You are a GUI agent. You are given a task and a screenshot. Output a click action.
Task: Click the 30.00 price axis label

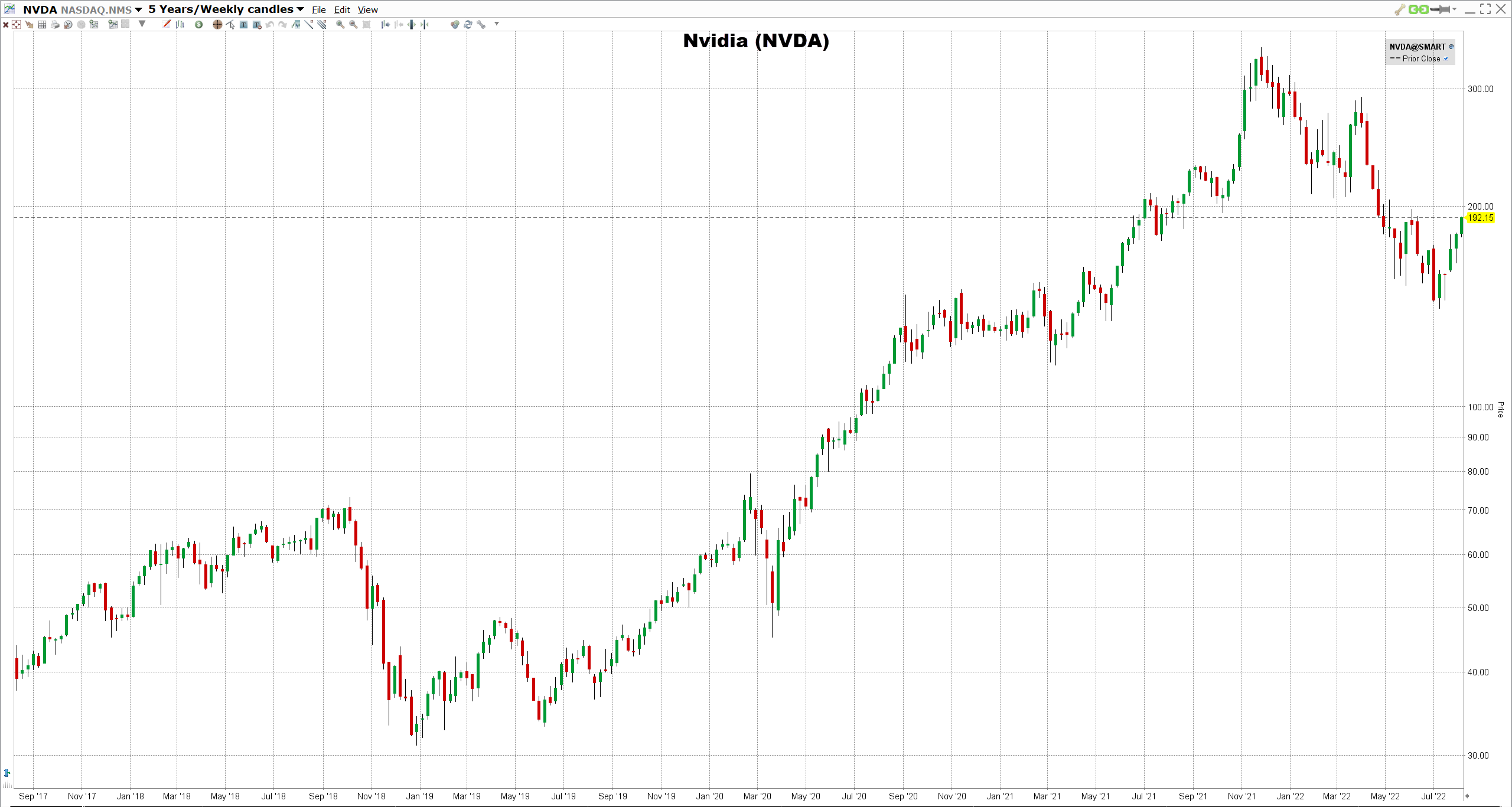pyautogui.click(x=1478, y=756)
